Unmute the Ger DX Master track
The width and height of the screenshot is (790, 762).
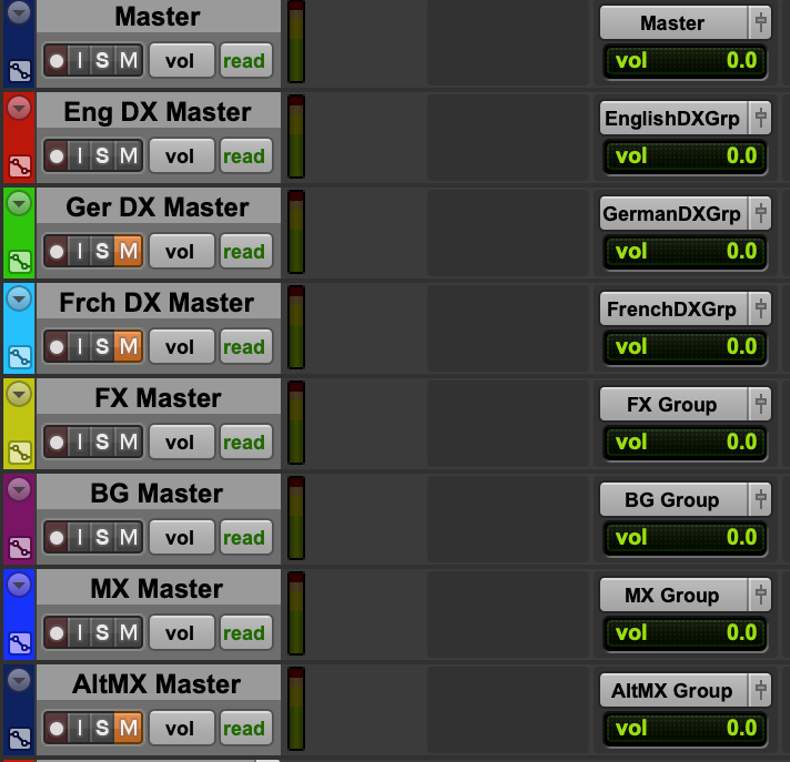[x=128, y=251]
